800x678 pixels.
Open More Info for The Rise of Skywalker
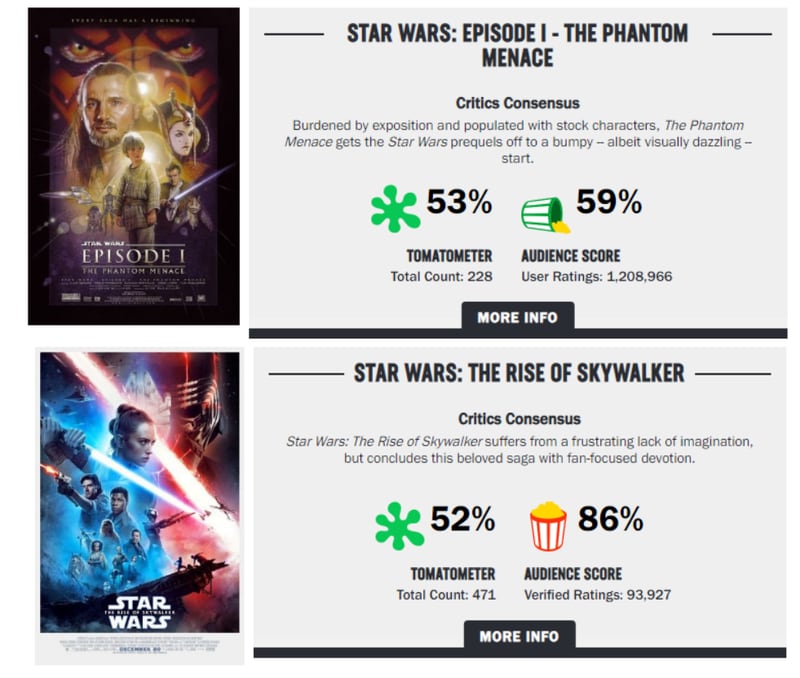click(519, 636)
